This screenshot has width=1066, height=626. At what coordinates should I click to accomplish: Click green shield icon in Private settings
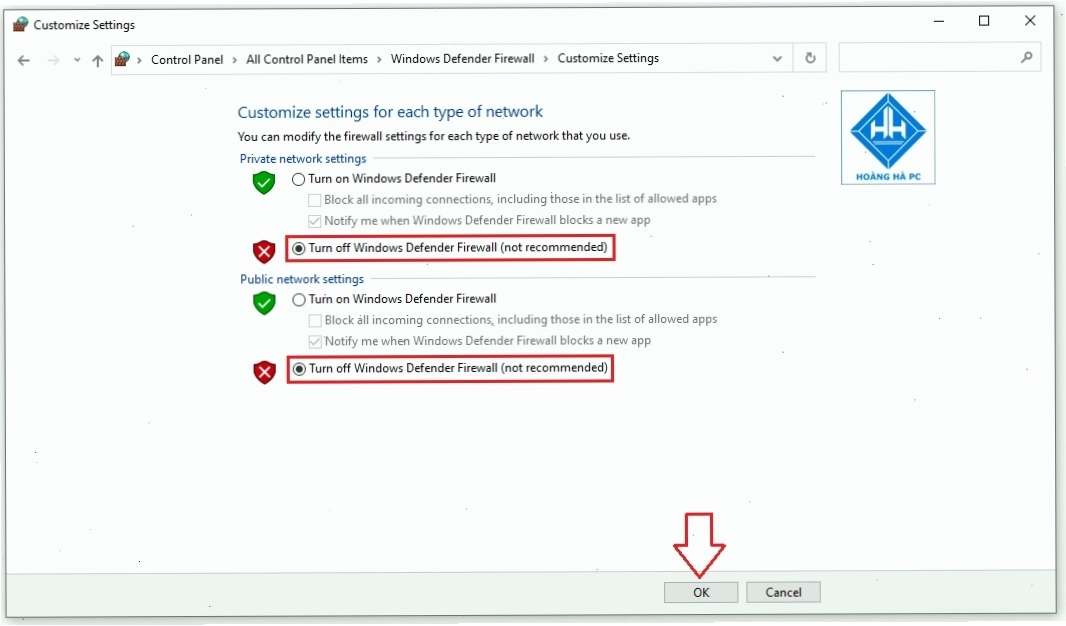[264, 182]
